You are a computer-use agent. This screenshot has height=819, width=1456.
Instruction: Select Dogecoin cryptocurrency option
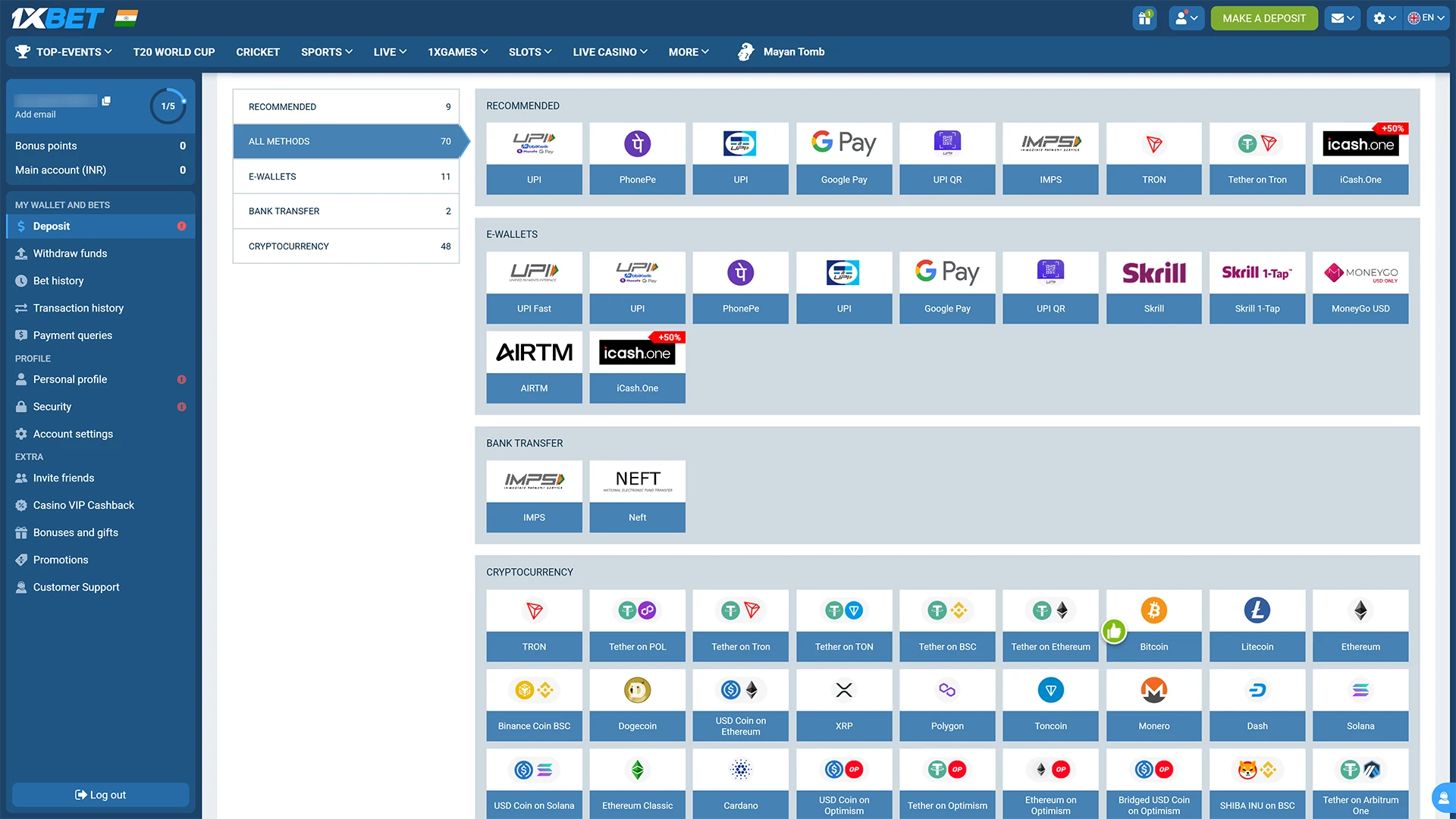coord(637,704)
